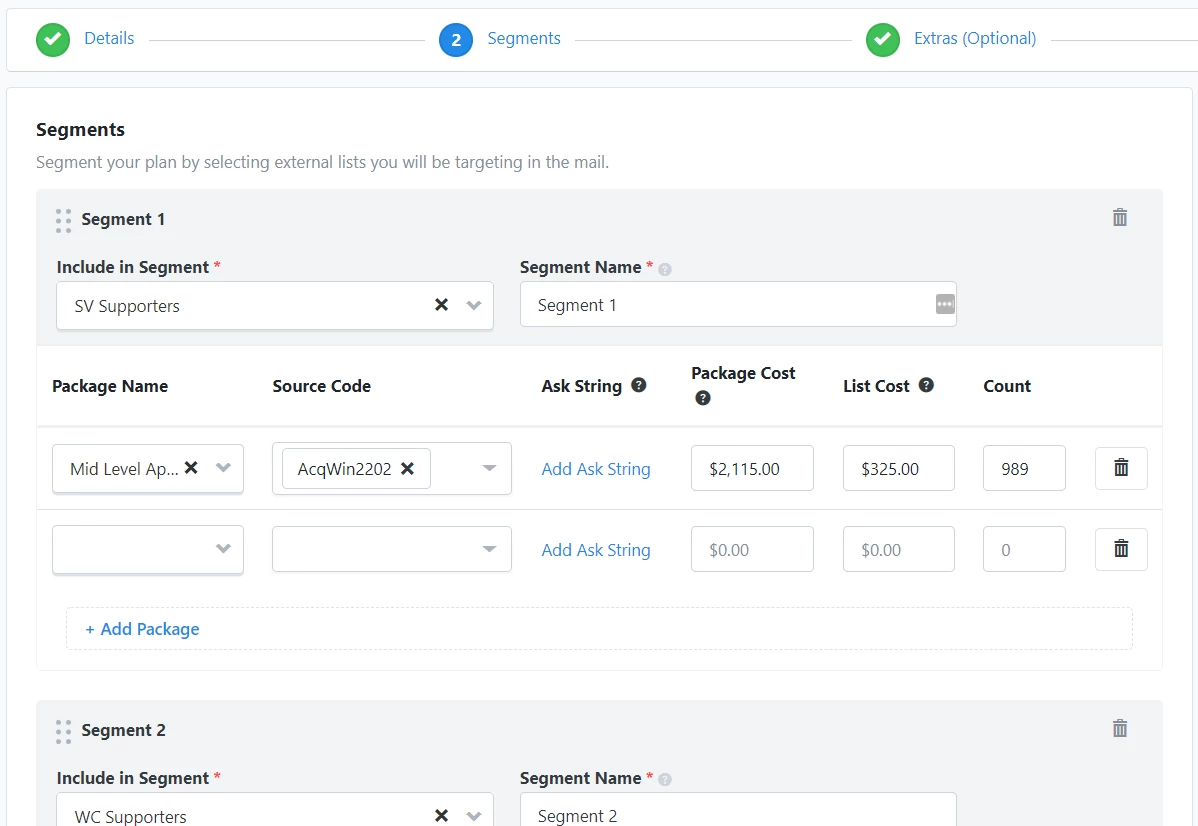The height and width of the screenshot is (826, 1198).
Task: Click Add Ask String in the first package row
Action: (x=596, y=469)
